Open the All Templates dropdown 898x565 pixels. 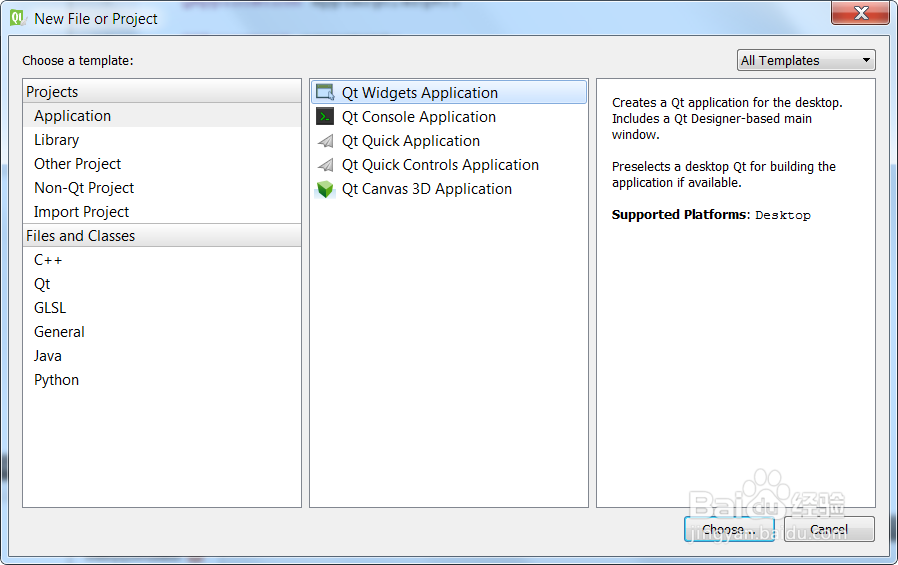[x=806, y=60]
